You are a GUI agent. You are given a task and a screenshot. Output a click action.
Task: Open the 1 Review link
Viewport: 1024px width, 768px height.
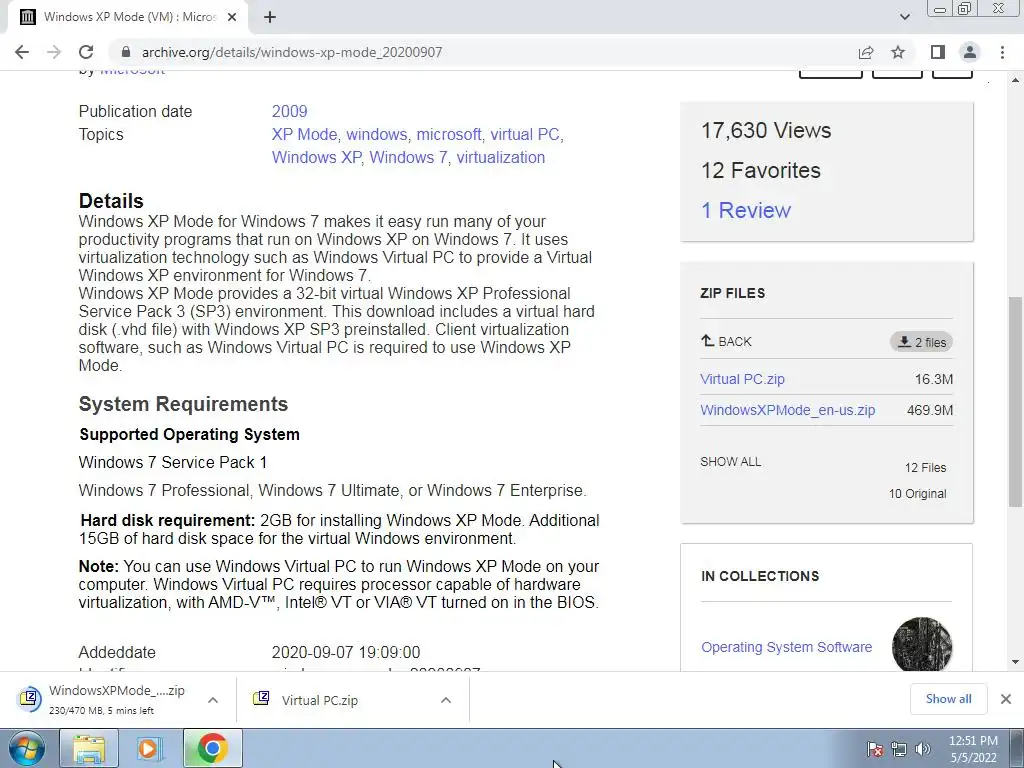[x=746, y=210]
